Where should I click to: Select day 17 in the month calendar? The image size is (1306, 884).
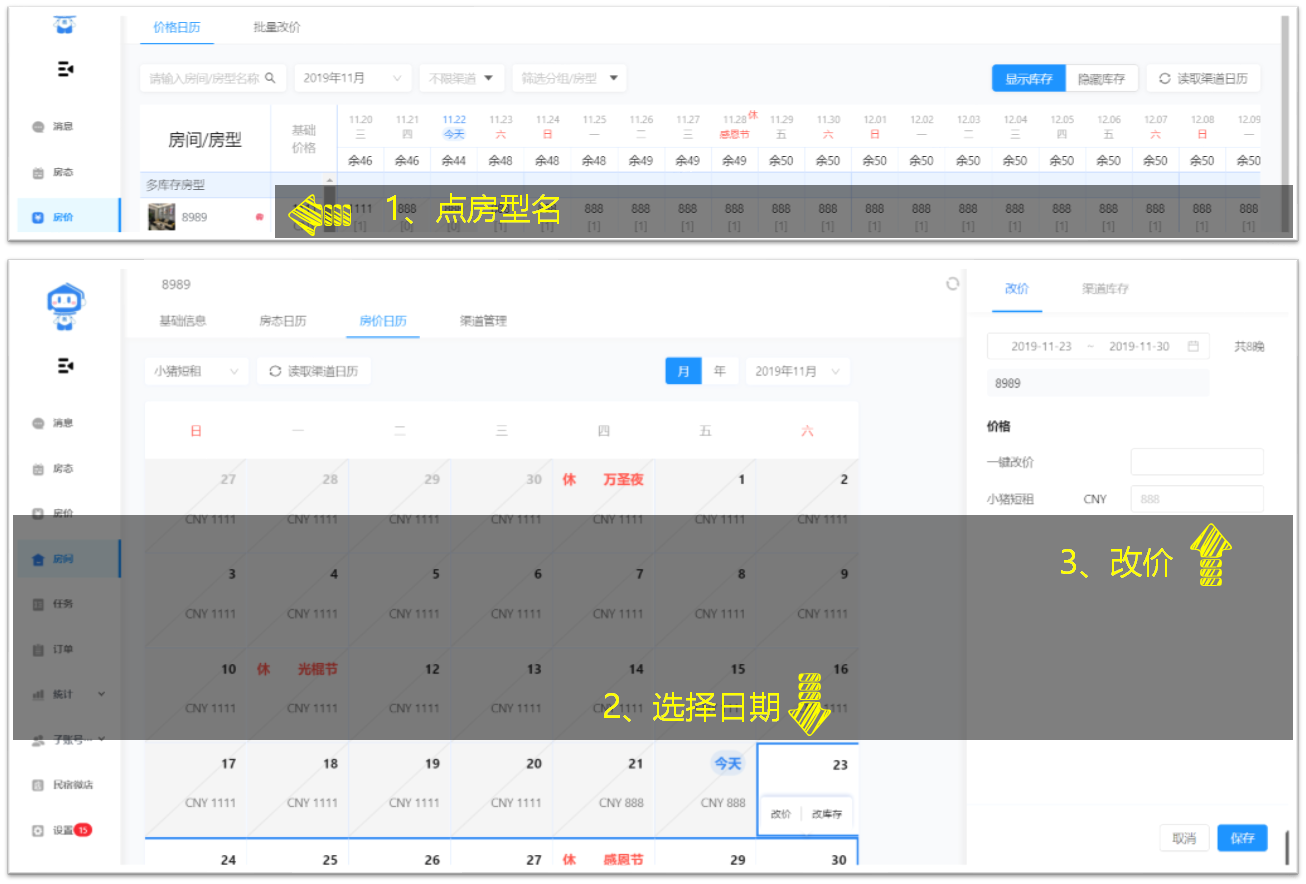pos(196,789)
